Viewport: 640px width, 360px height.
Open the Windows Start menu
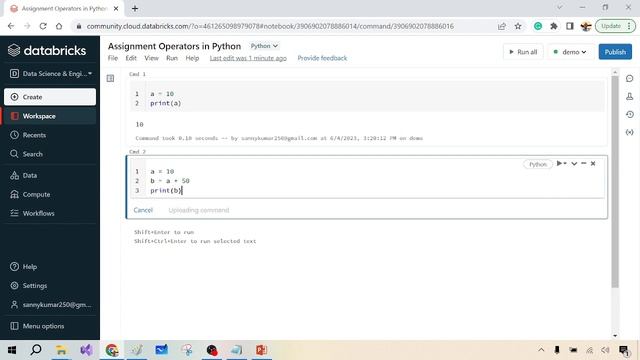point(12,350)
